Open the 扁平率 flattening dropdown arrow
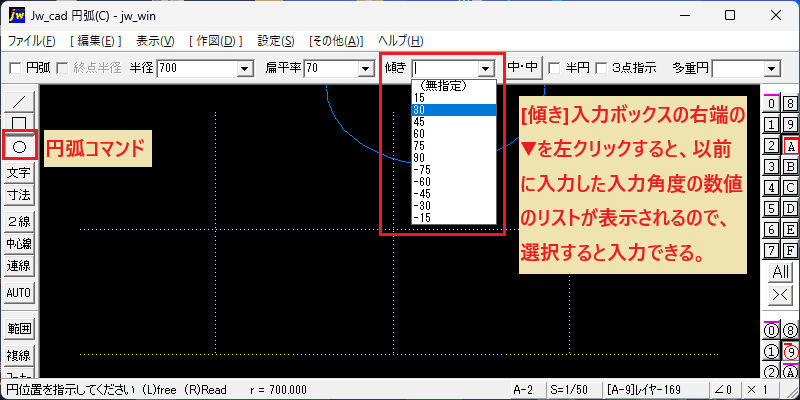Screen dimensions: 800x400 [x=365, y=68]
